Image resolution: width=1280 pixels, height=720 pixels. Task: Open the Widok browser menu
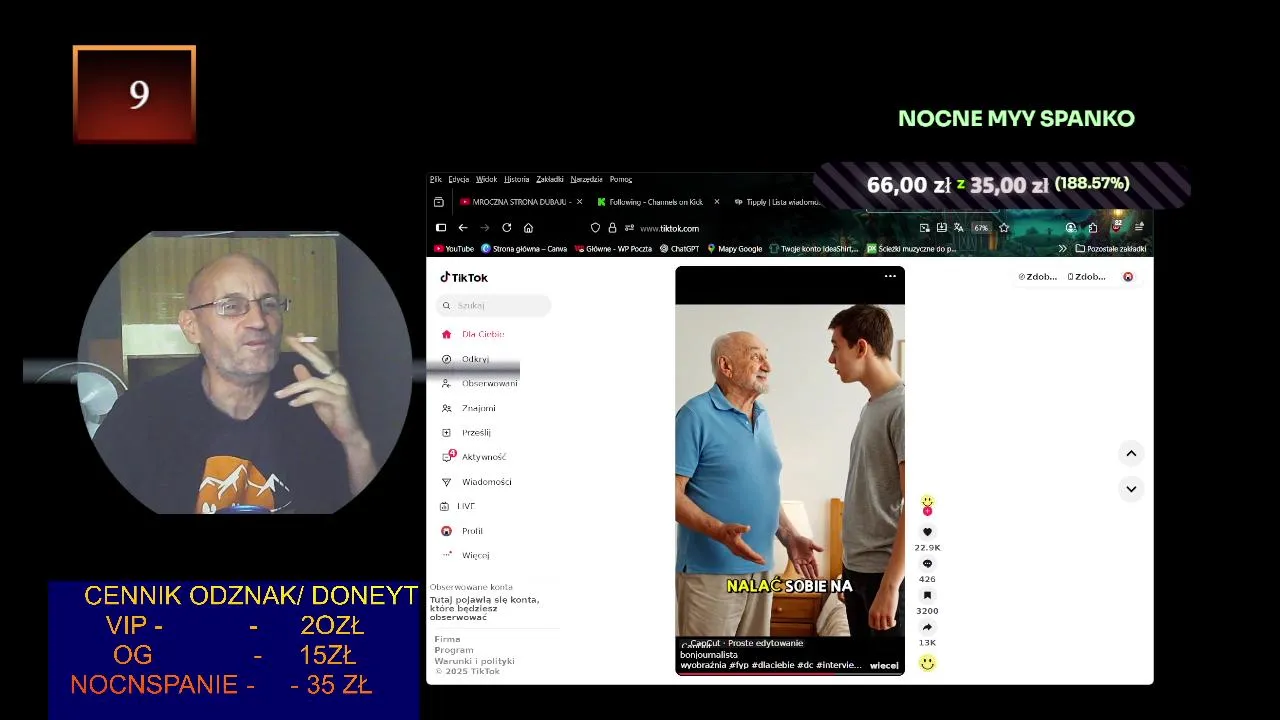click(486, 179)
